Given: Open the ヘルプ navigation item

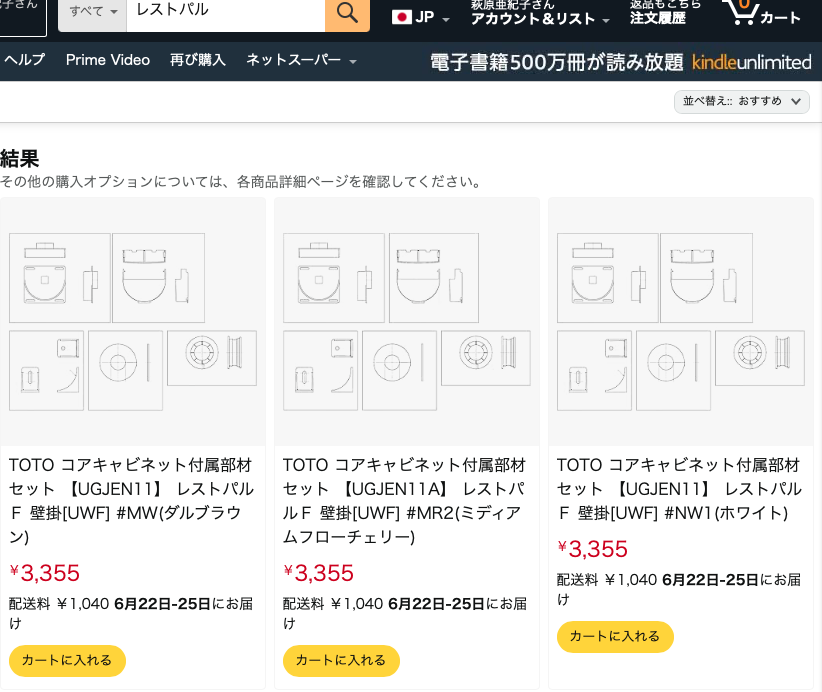Looking at the screenshot, I should (x=25, y=60).
